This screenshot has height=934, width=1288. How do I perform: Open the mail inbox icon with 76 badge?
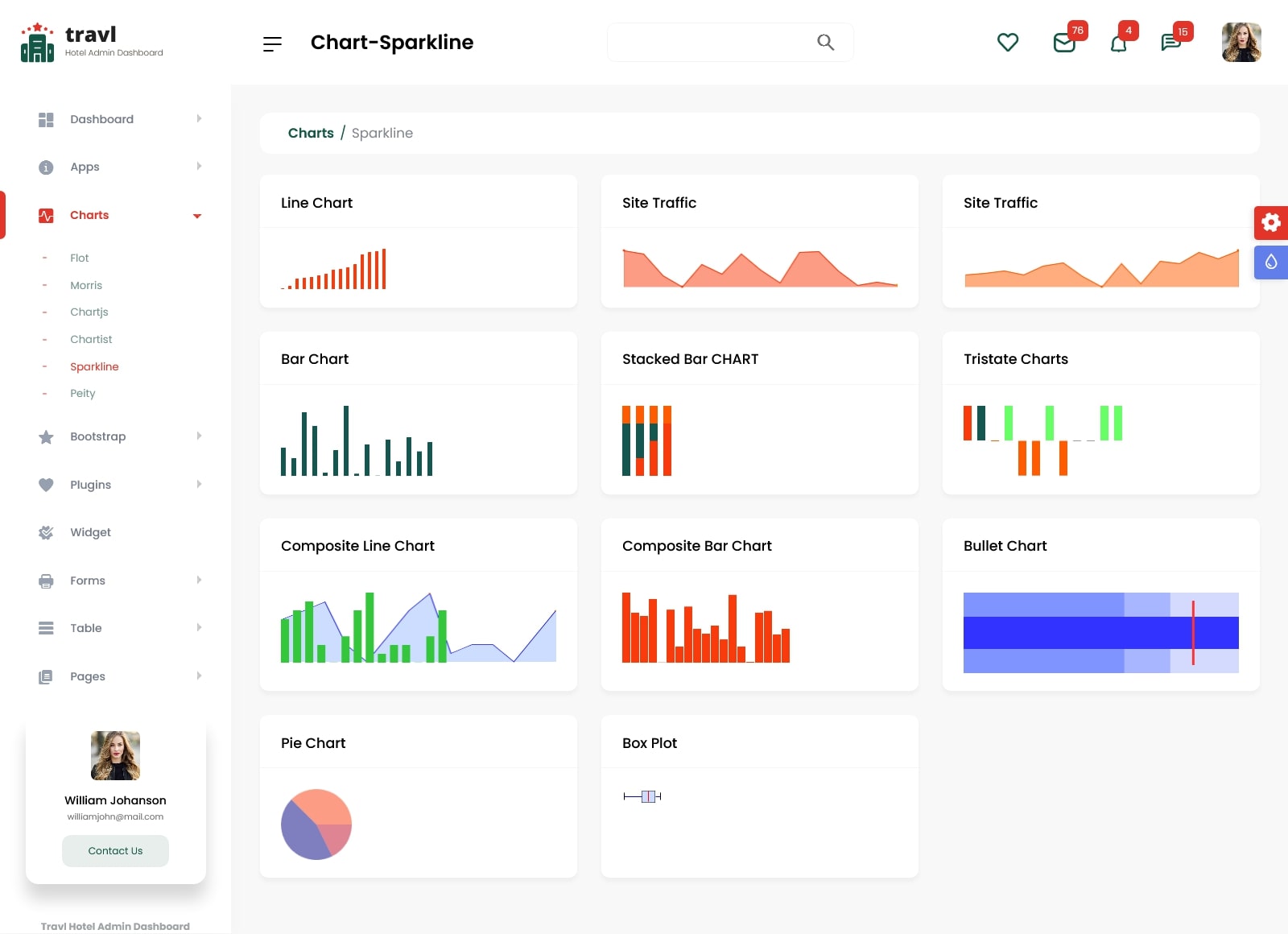[x=1064, y=43]
